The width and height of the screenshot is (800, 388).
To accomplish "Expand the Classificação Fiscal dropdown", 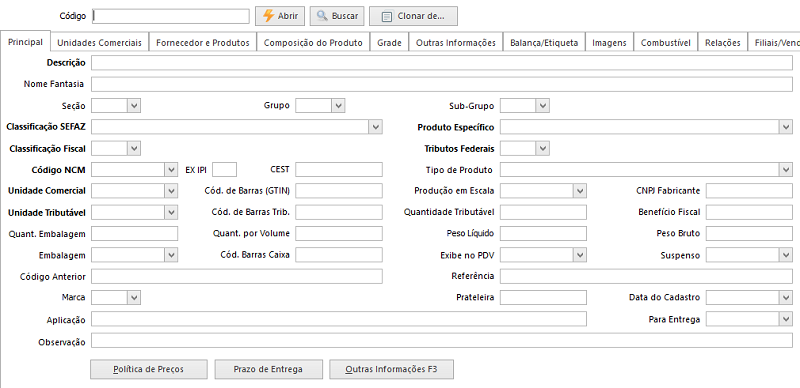I will (134, 149).
